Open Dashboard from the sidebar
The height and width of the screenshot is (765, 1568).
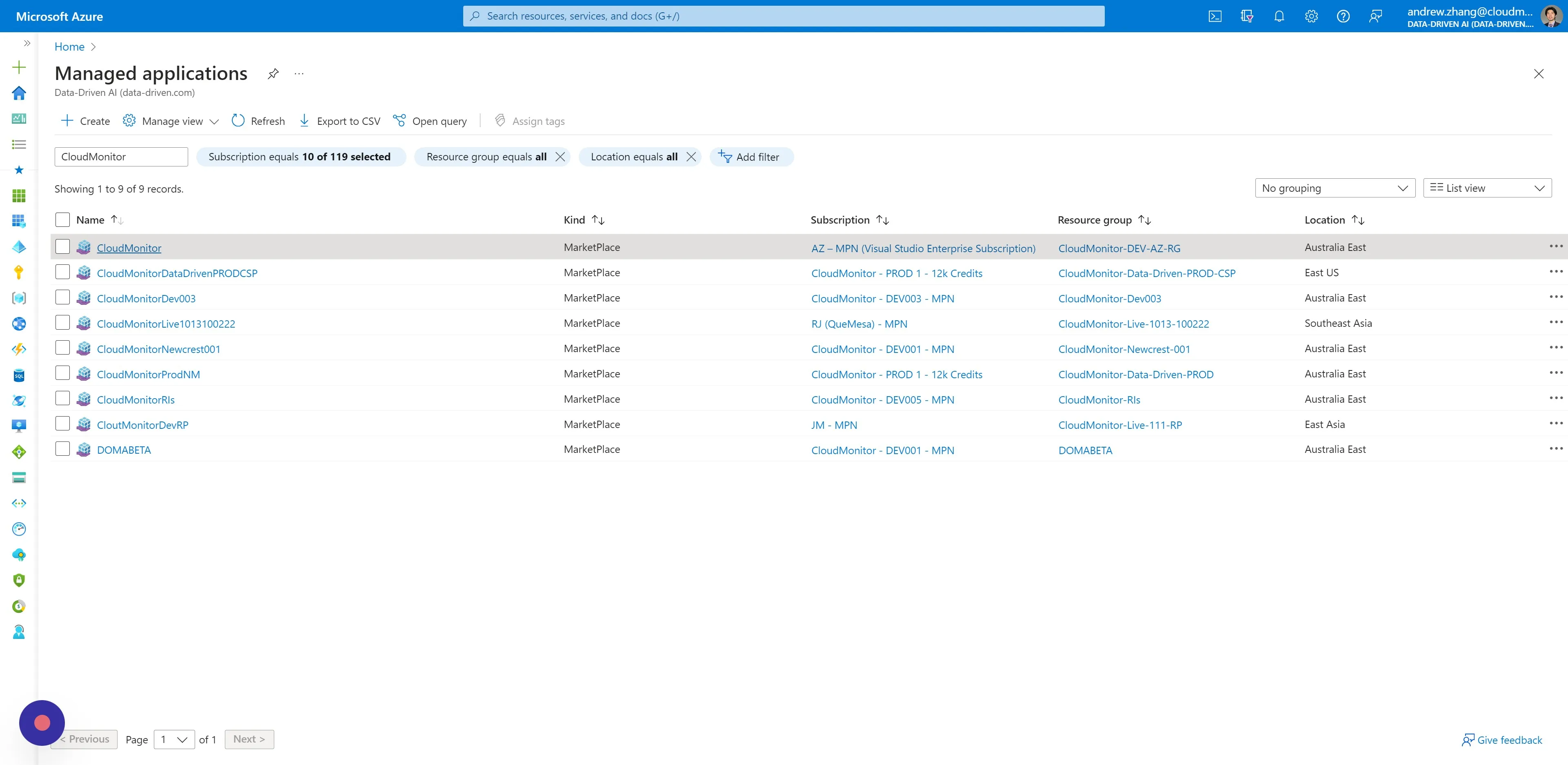tap(19, 118)
